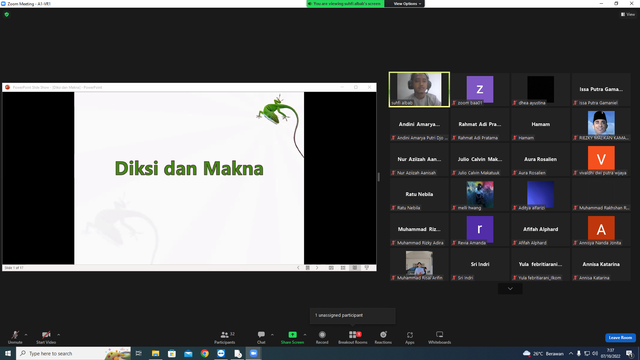Image resolution: width=640 pixels, height=360 pixels.
Task: Click the Leave Room button
Action: [620, 338]
